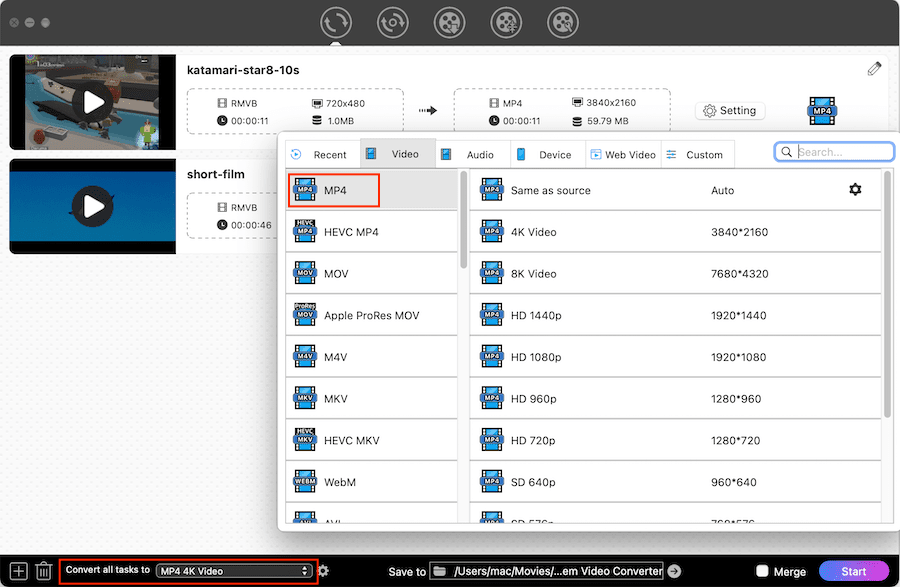Open the film reel toolbox toolbar icon
900x587 pixels.
563,23
